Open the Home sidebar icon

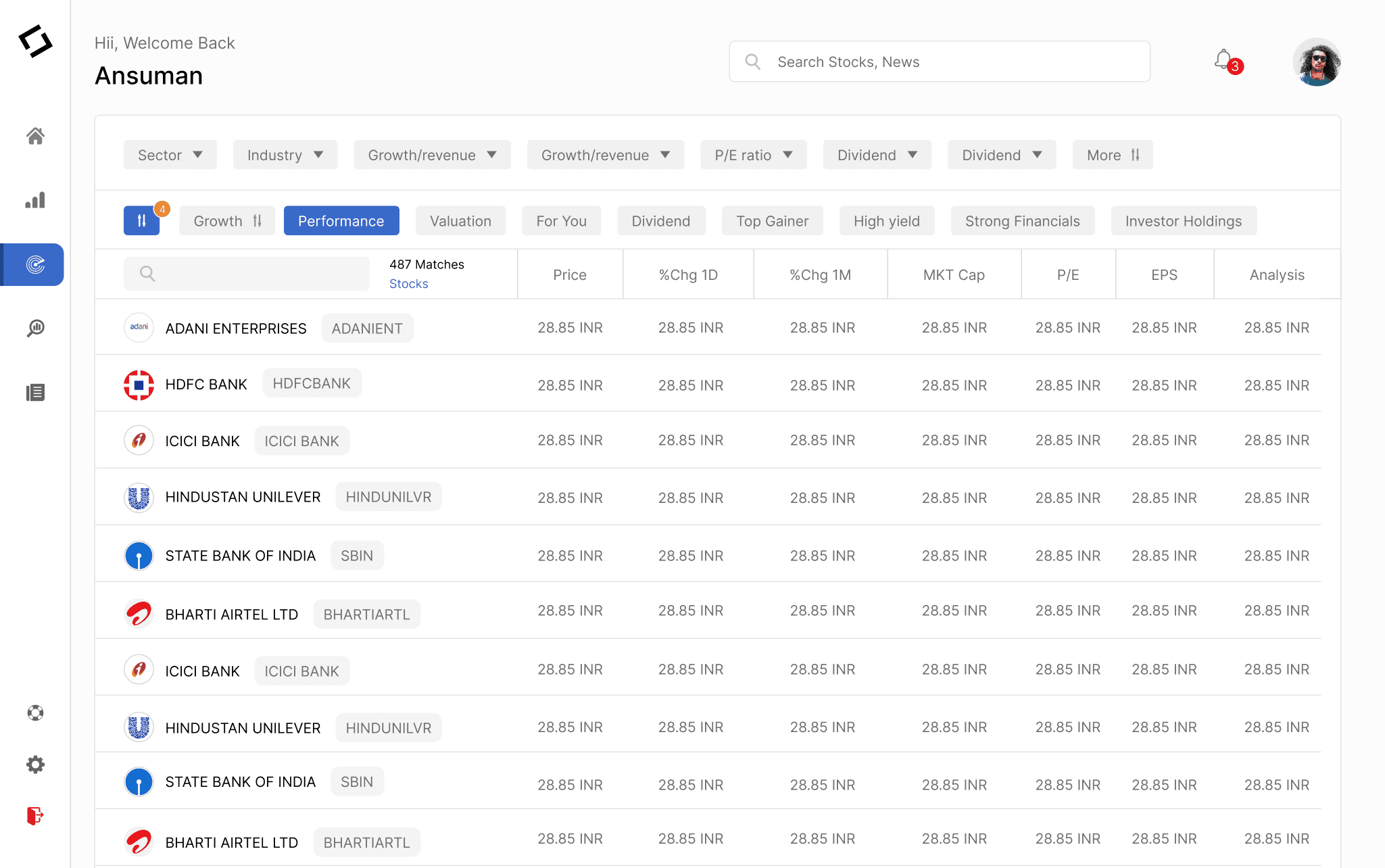pos(35,136)
